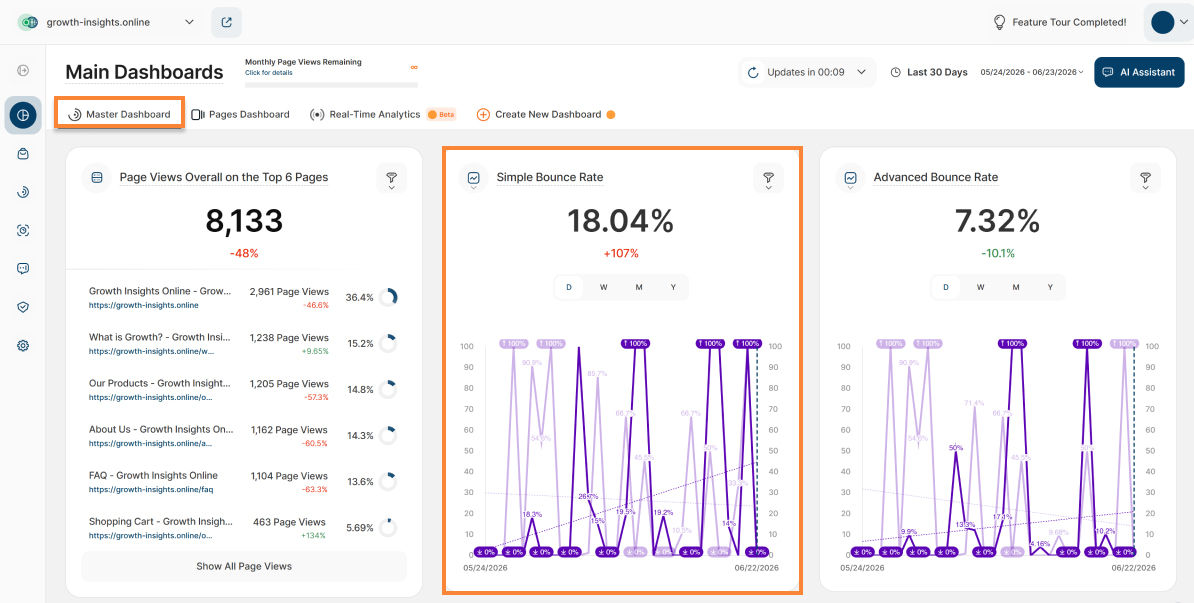Click filter icon on Simple Bounce Rate

click(768, 178)
